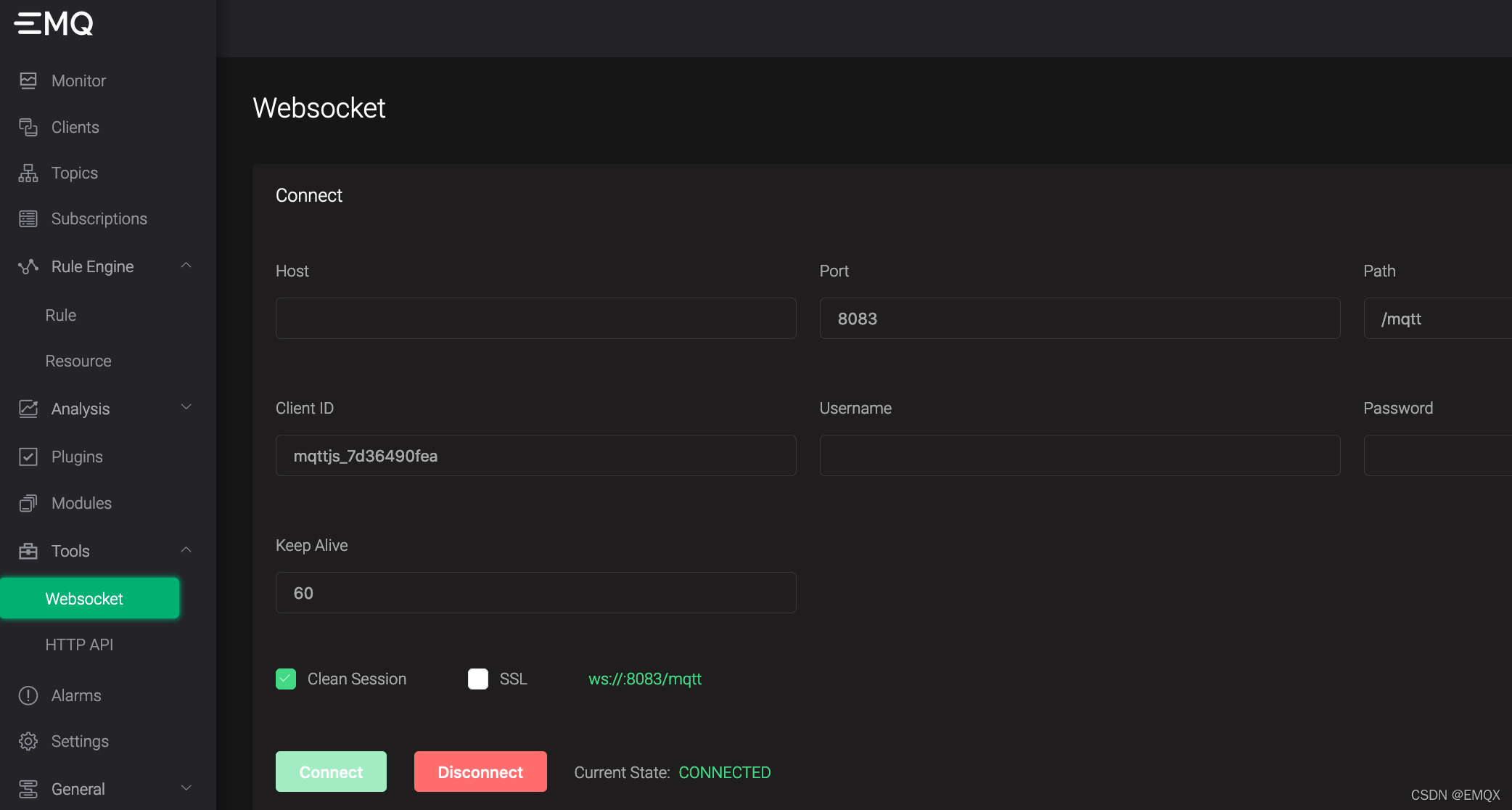
Task: Select the Websocket menu item
Action: [83, 598]
